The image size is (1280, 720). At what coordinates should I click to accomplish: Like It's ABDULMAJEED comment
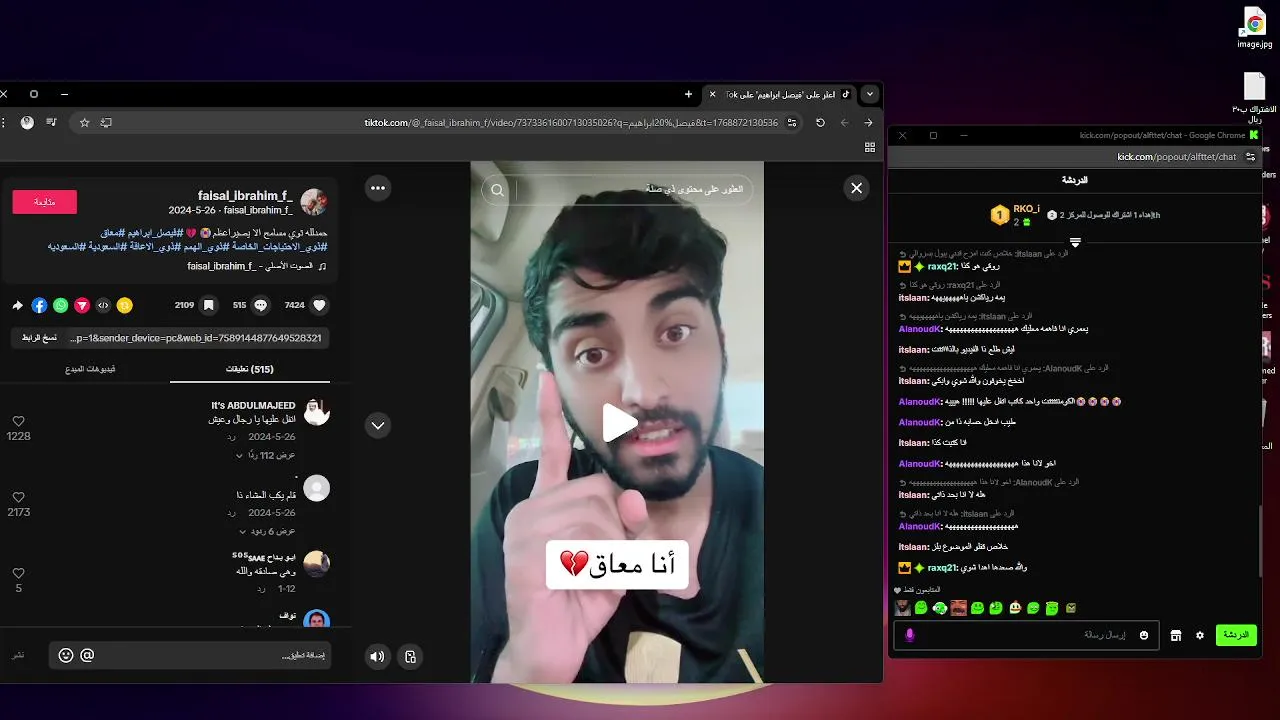point(18,422)
